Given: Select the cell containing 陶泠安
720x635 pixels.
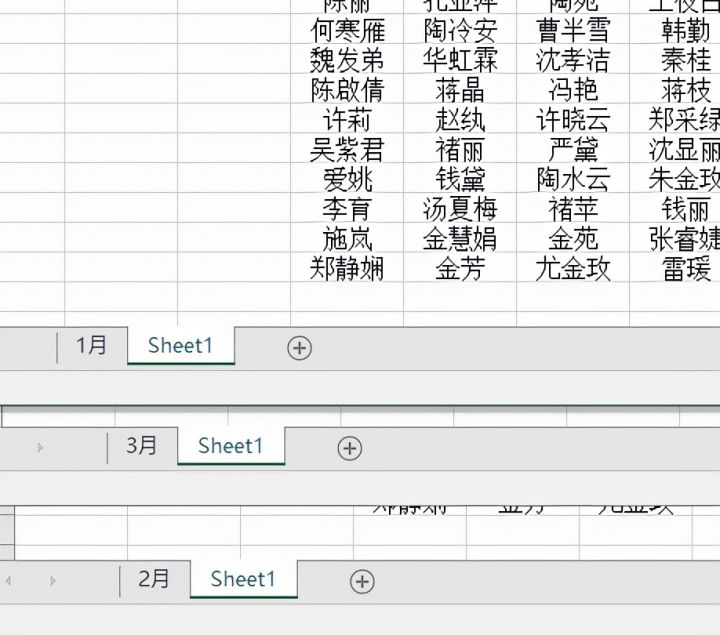Looking at the screenshot, I should (460, 30).
